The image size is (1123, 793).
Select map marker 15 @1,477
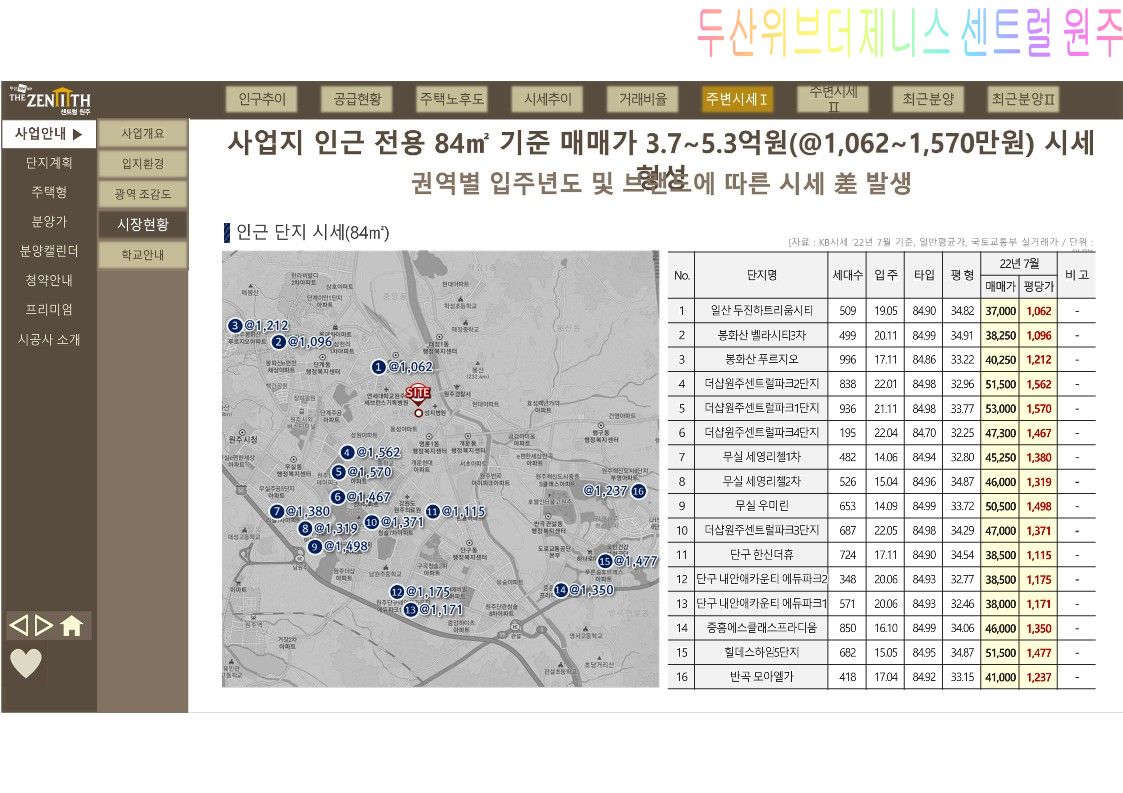coord(627,561)
